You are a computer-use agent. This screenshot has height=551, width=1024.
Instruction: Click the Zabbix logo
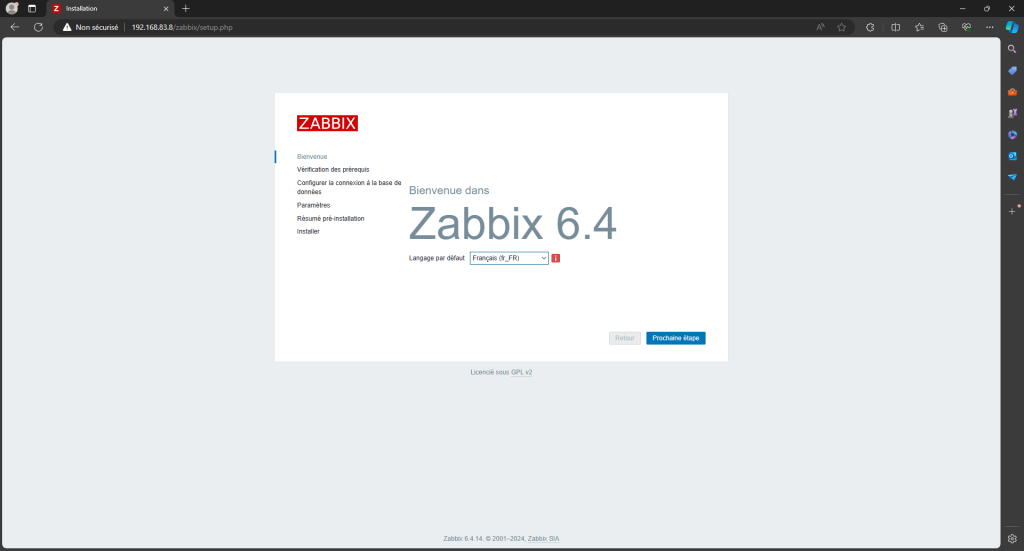pyautogui.click(x=327, y=123)
